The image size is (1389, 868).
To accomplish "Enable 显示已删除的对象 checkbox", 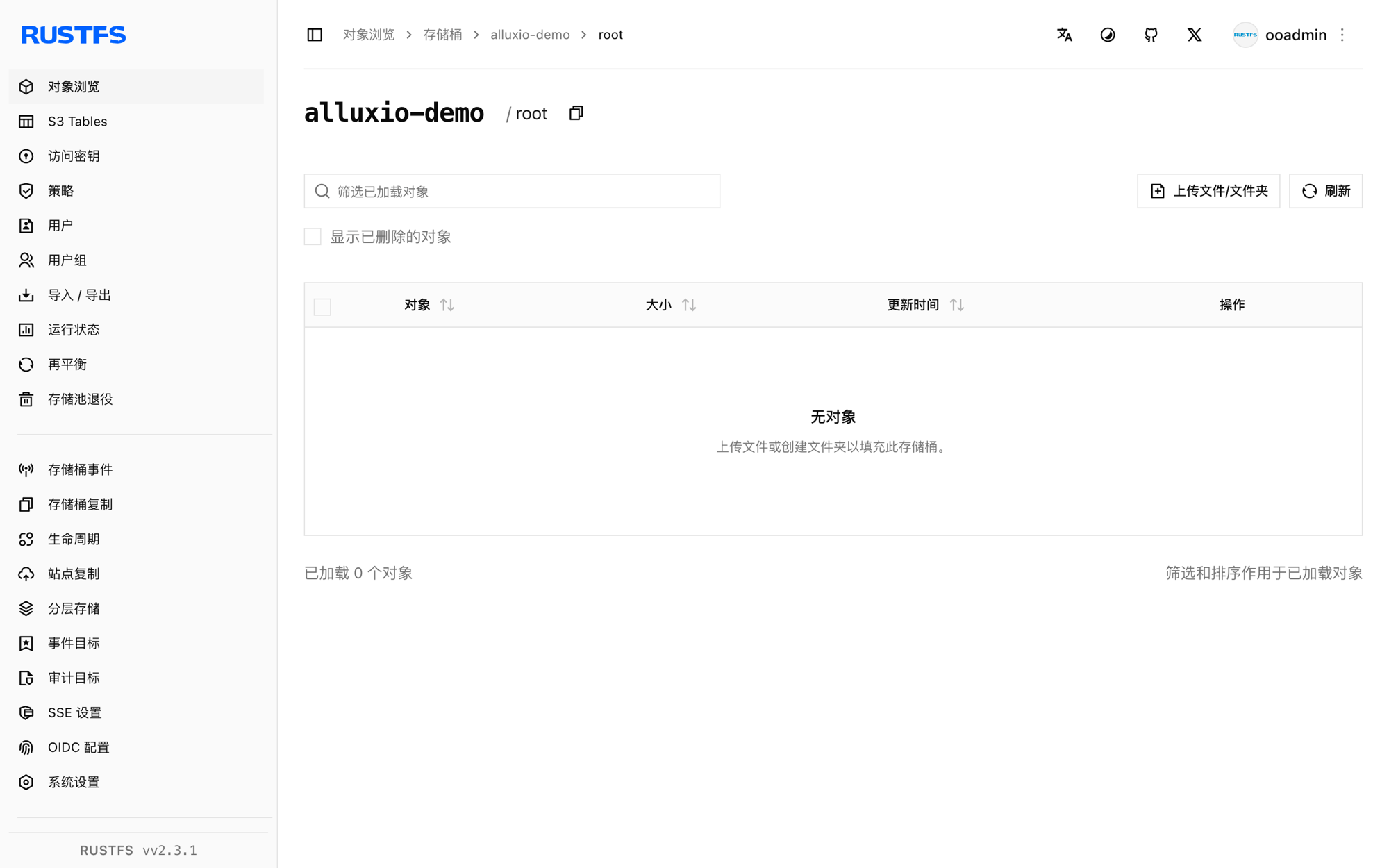I will point(313,237).
